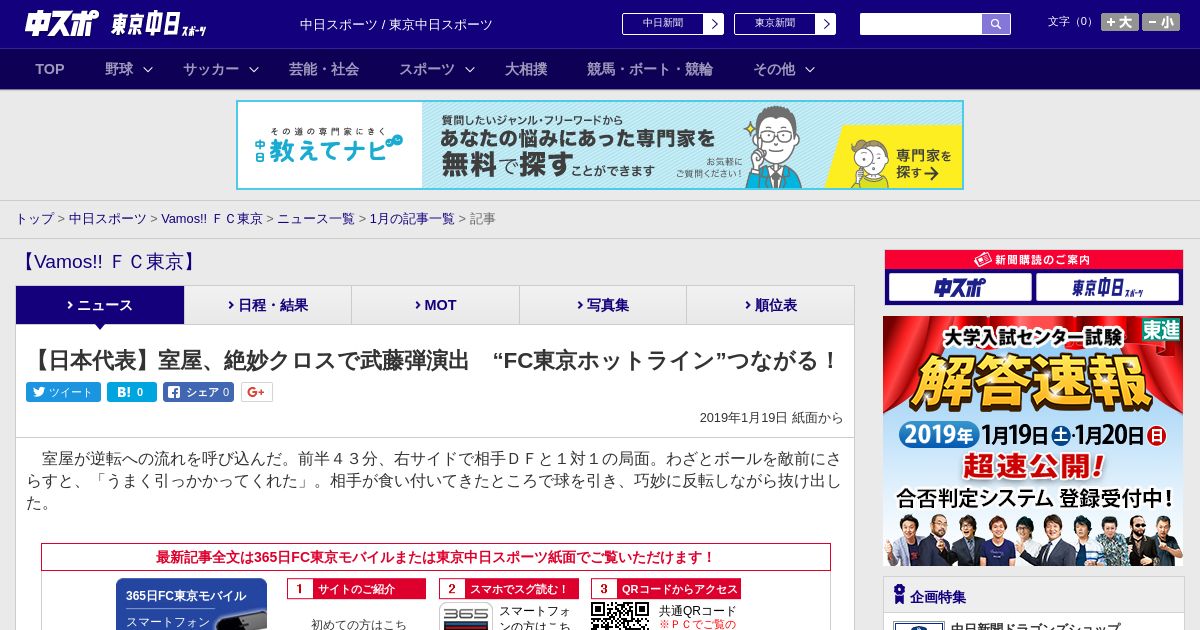Follow the トップ breadcrumb link
Screen dimensions: 1200x630
click(34, 218)
